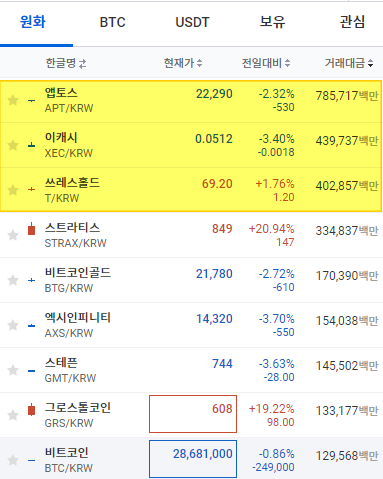Image resolution: width=383 pixels, height=479 pixels.
Task: Click the -0.86% change value
Action: 276,454
